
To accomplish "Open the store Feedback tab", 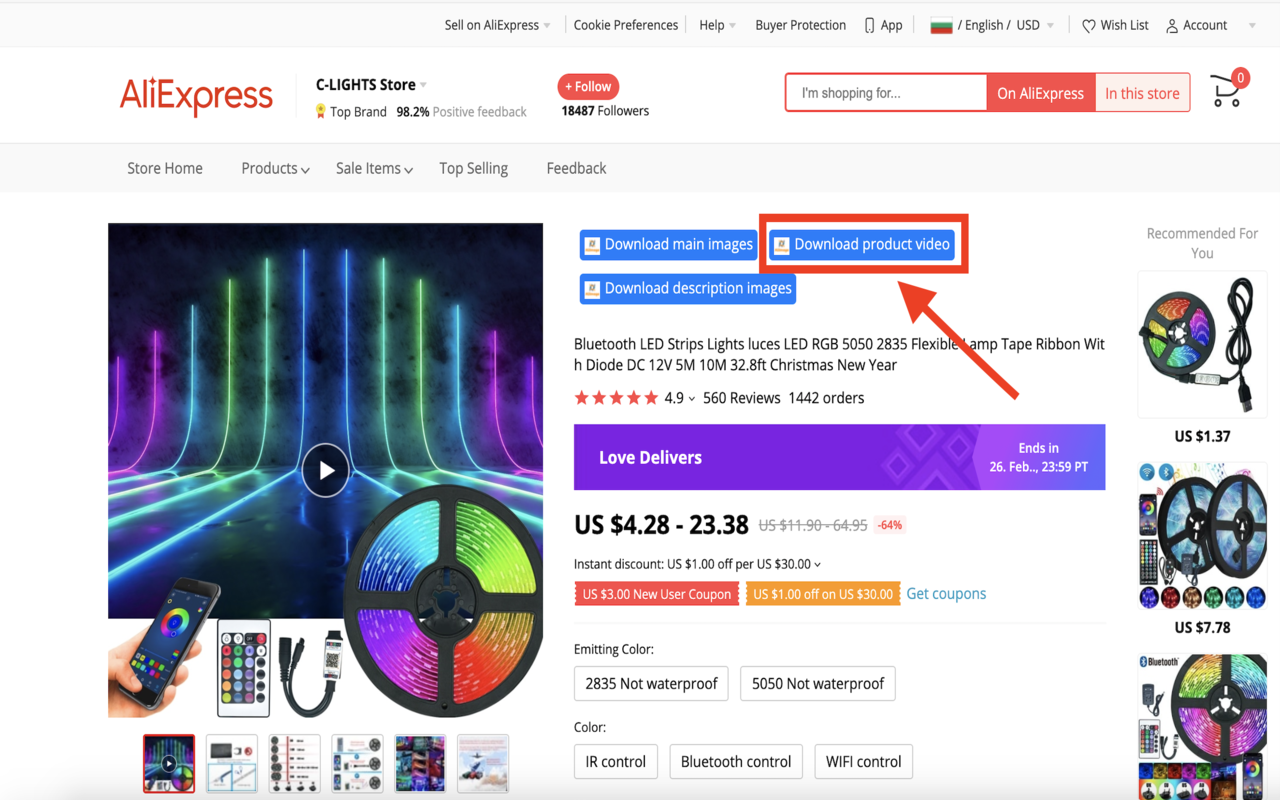I will [576, 168].
